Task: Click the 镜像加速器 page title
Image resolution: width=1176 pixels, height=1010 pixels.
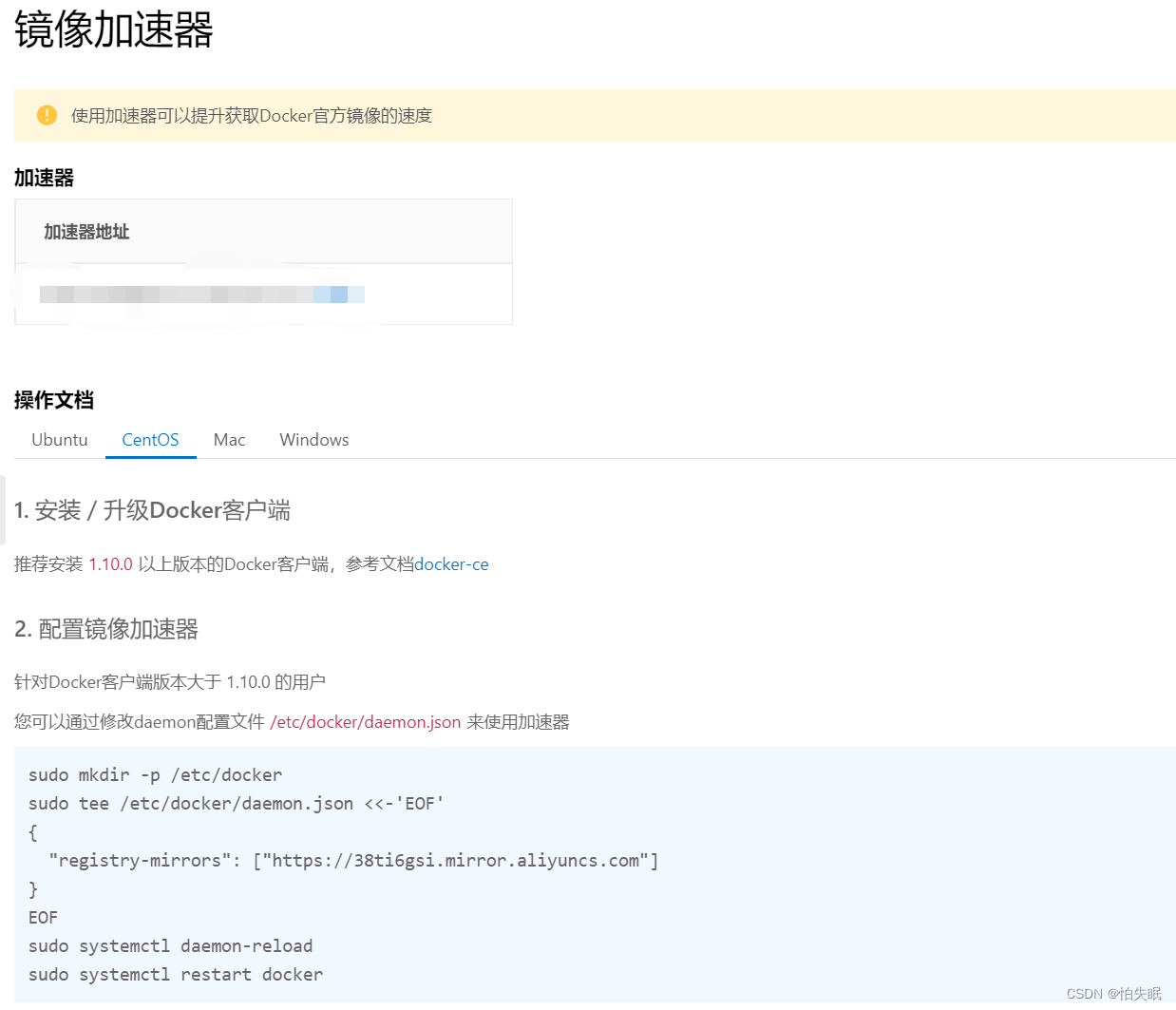Action: click(x=113, y=31)
